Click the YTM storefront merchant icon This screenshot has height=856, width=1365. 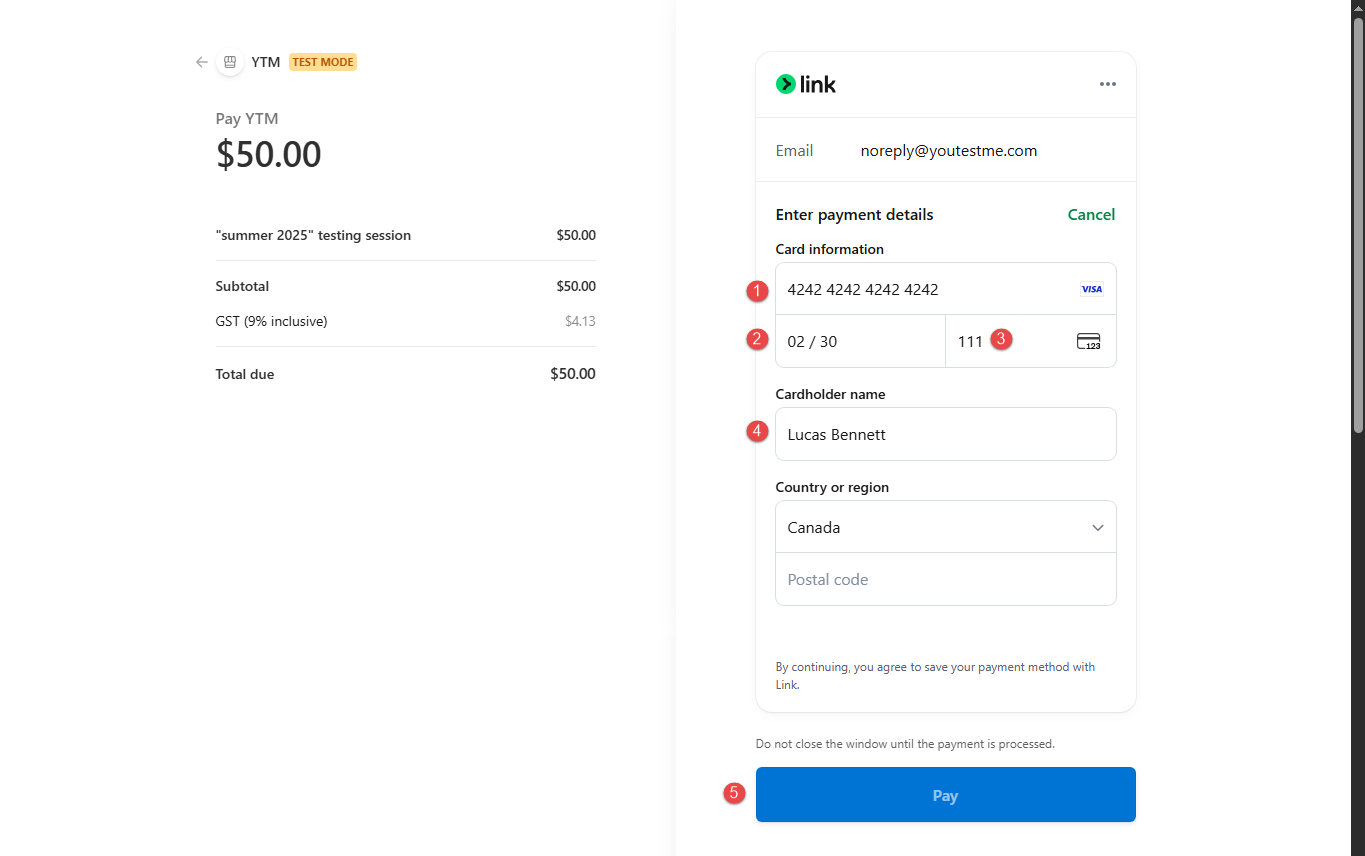click(x=230, y=62)
